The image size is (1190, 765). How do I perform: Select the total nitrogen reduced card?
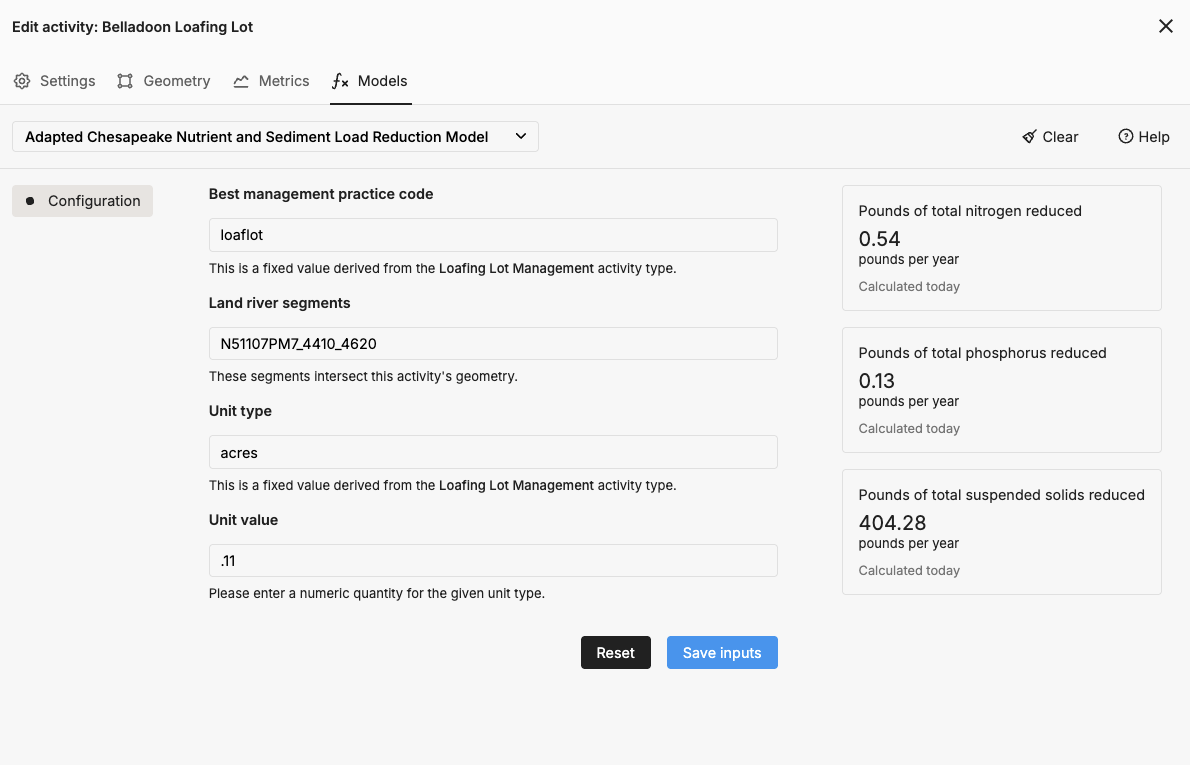(1001, 248)
